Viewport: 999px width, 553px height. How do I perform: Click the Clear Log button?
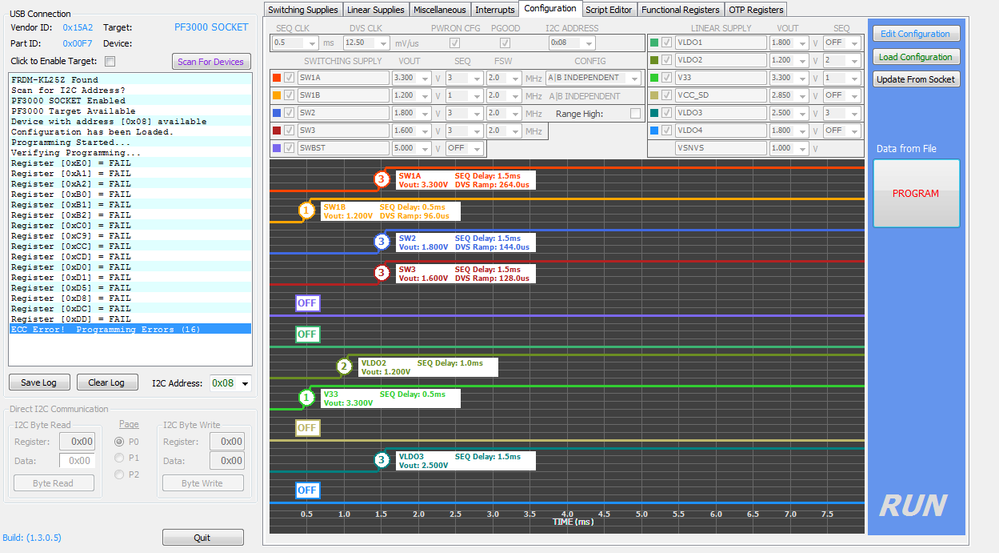[106, 382]
